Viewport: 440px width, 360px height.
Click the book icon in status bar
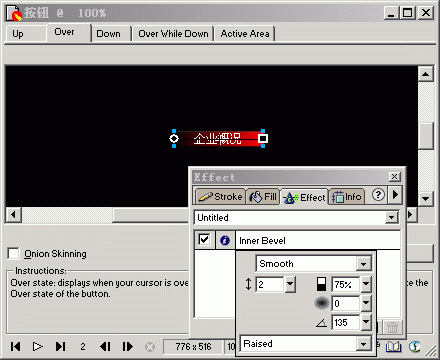[x=393, y=347]
